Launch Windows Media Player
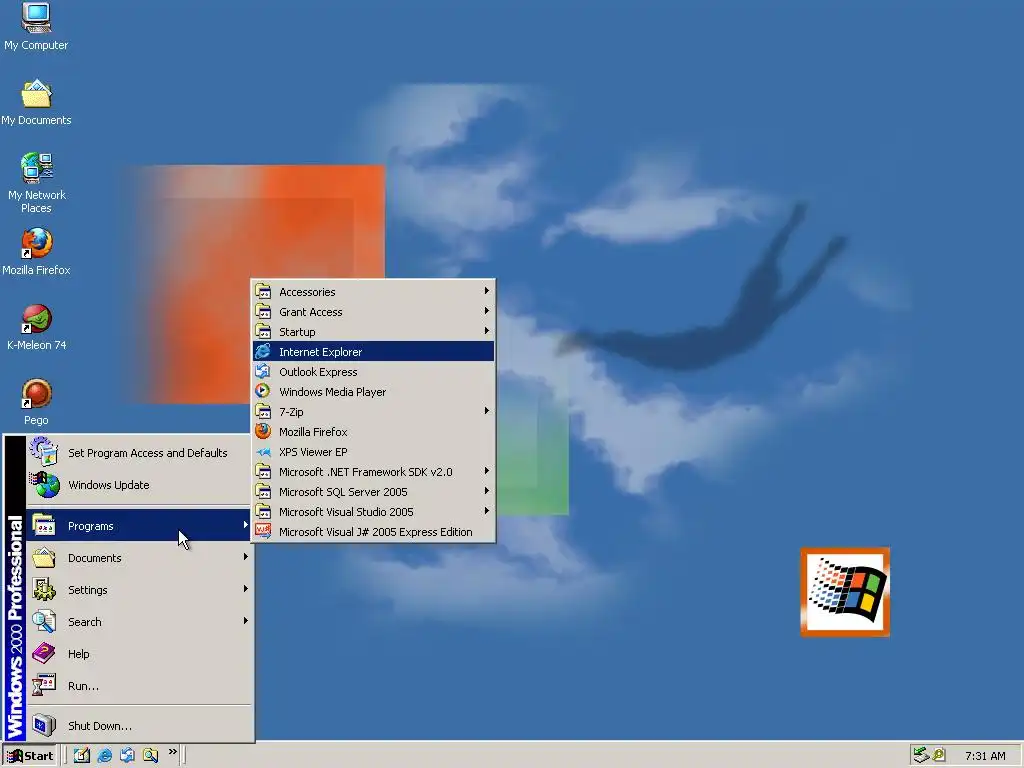The image size is (1024, 768). (373, 392)
